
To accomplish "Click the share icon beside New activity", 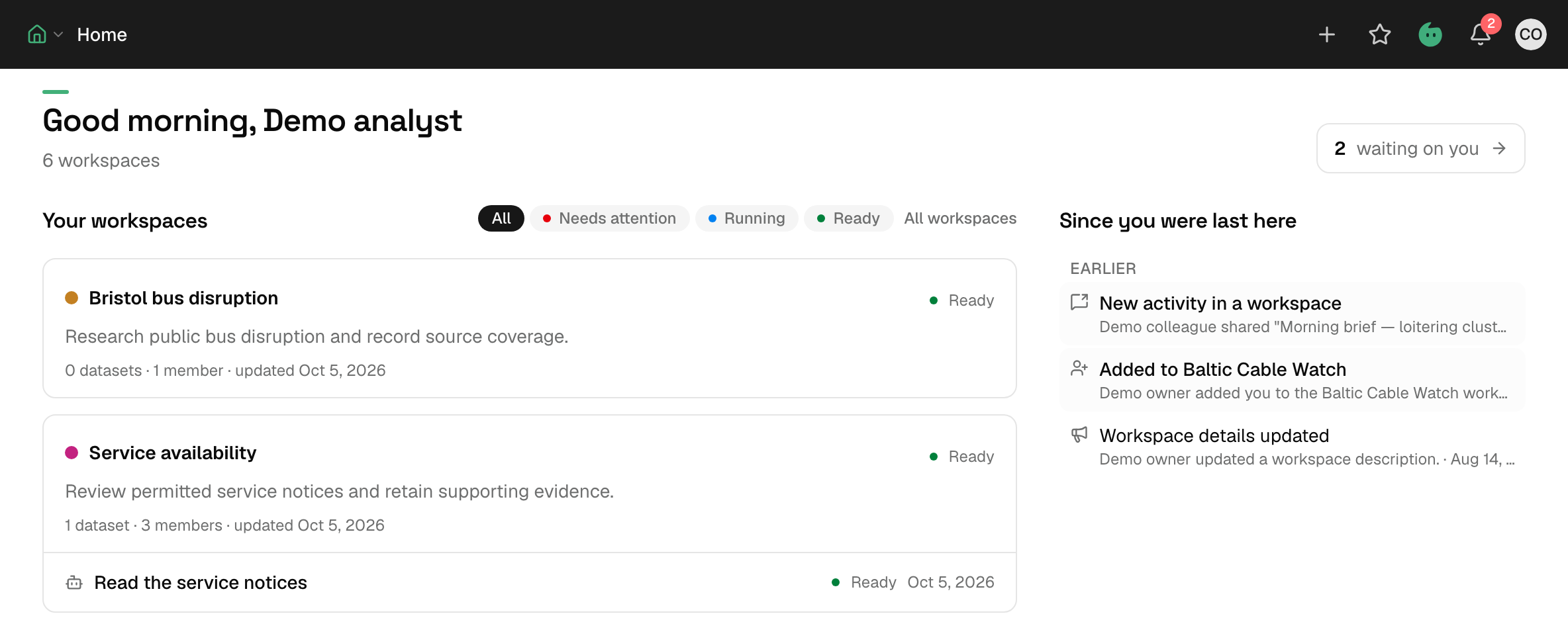I will [1079, 302].
